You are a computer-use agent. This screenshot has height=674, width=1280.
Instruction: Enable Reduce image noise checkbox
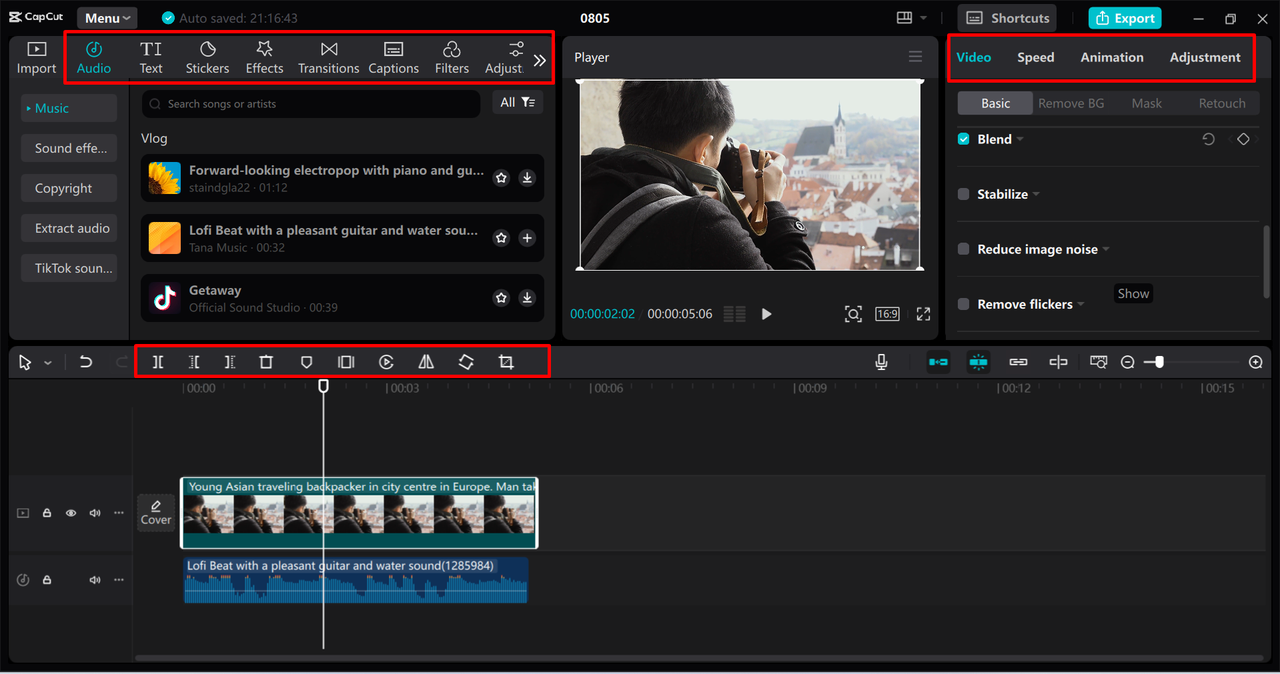(x=964, y=249)
